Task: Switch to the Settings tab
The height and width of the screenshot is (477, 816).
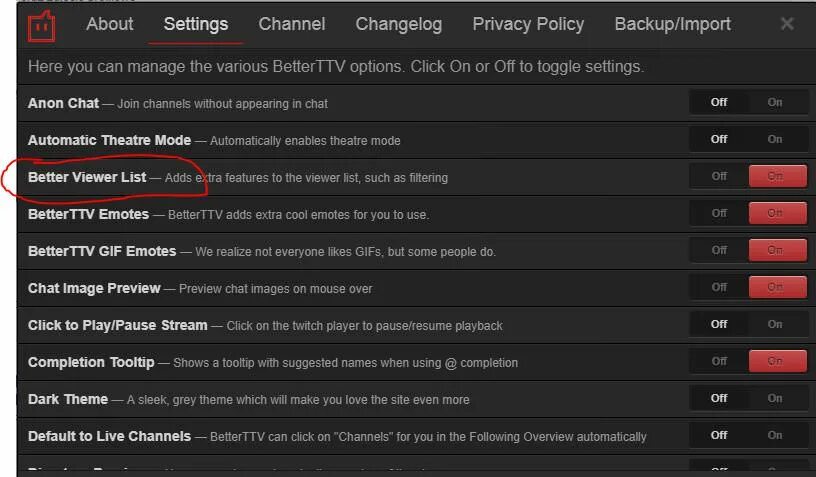Action: click(196, 24)
